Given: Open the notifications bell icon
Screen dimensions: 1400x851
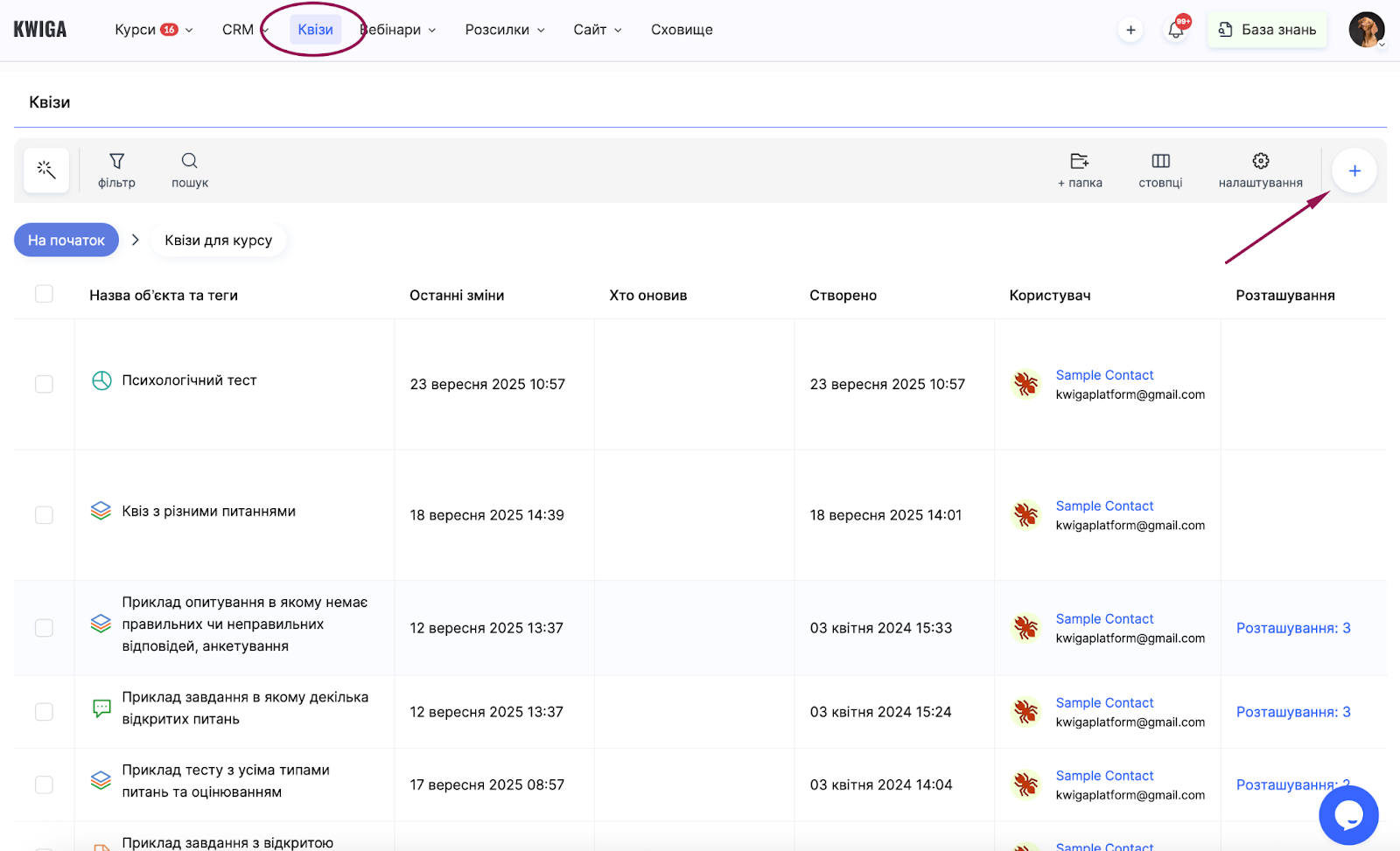Looking at the screenshot, I should click(x=1175, y=31).
